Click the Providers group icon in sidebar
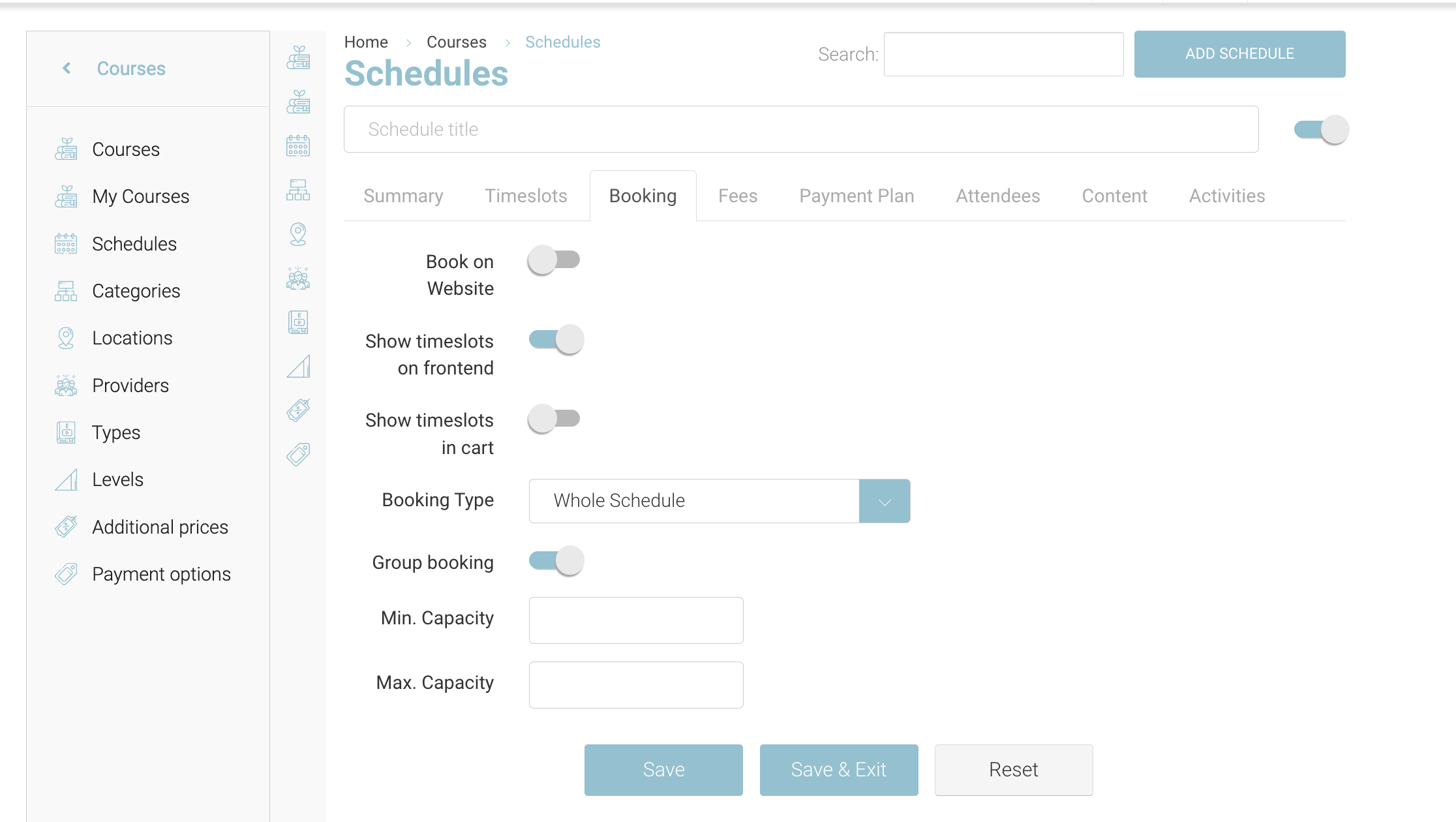The image size is (1456, 822). (x=66, y=386)
